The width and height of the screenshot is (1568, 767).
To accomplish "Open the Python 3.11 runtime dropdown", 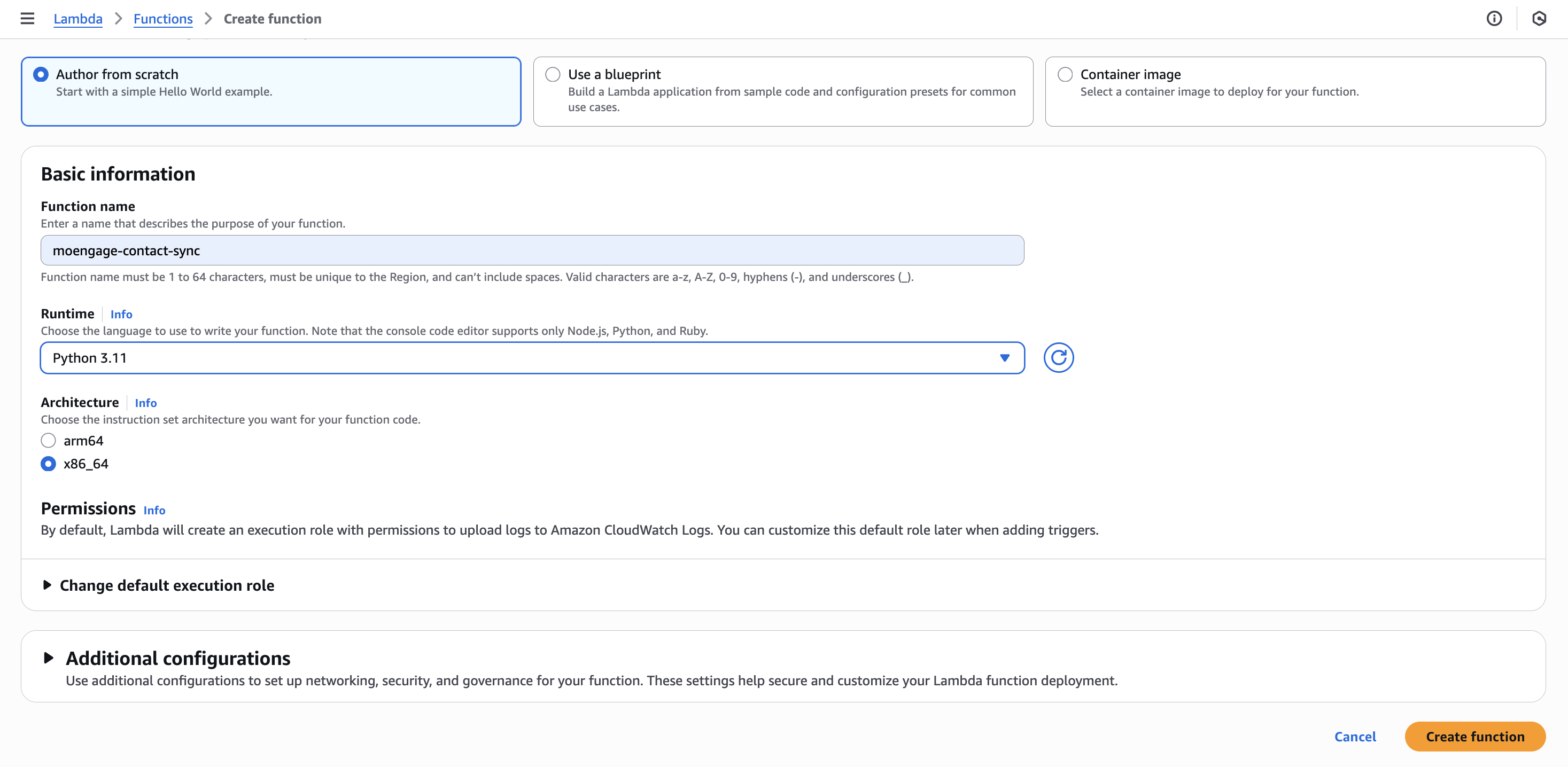I will (533, 358).
